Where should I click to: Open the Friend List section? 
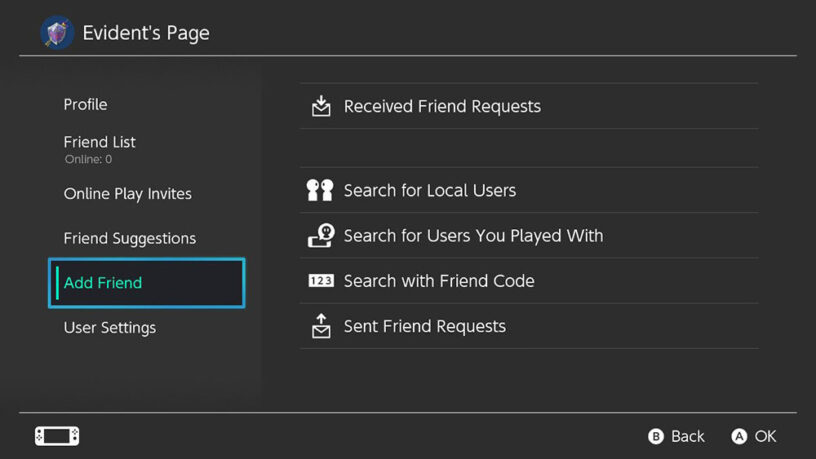click(x=99, y=149)
